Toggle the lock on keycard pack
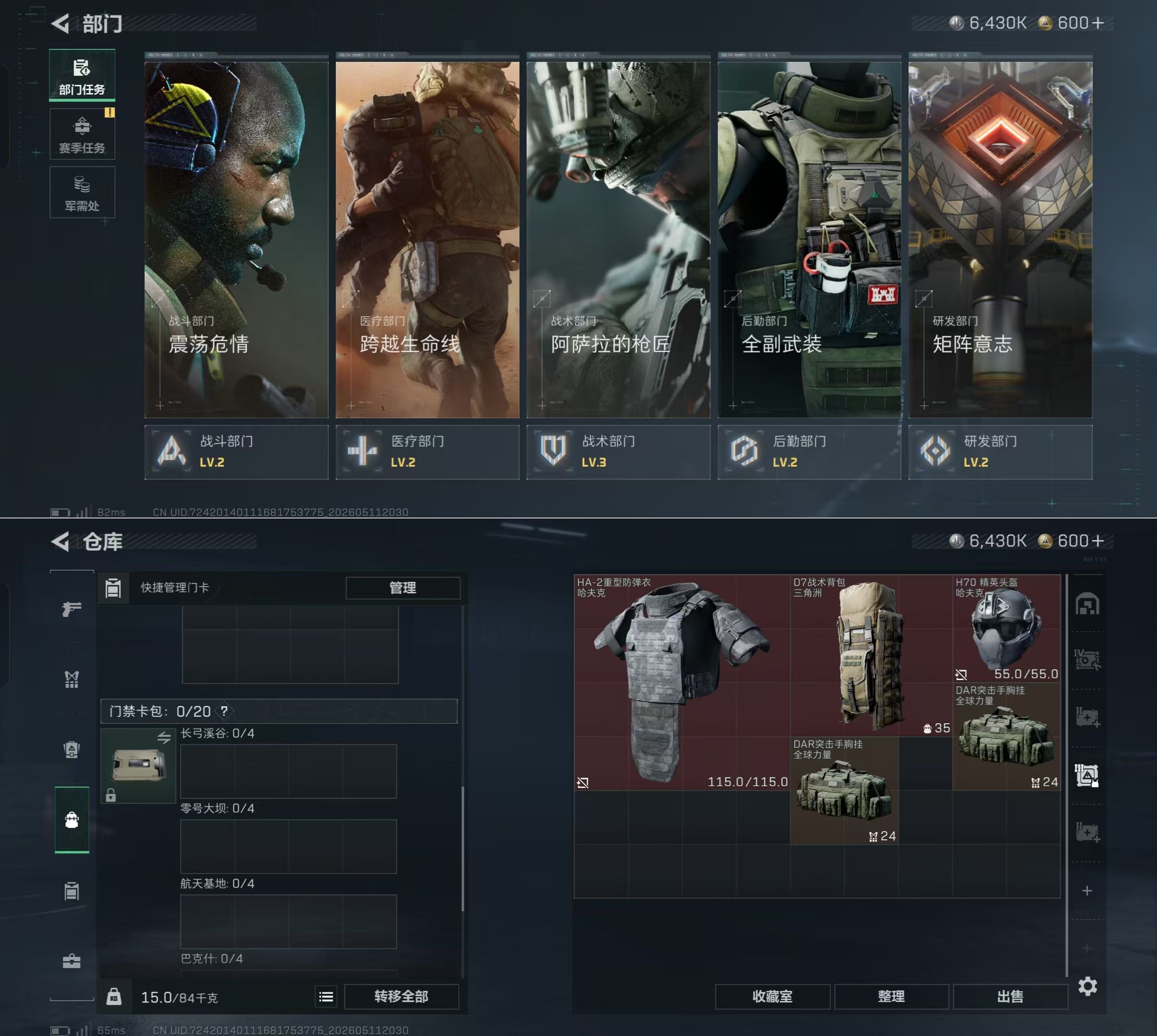1157x1036 pixels. click(111, 795)
